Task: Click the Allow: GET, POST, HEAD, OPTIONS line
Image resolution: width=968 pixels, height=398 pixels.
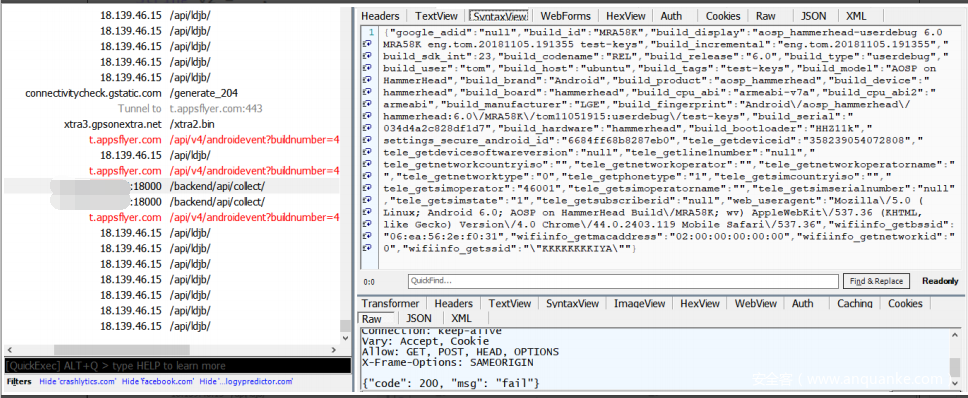Action: click(x=460, y=352)
